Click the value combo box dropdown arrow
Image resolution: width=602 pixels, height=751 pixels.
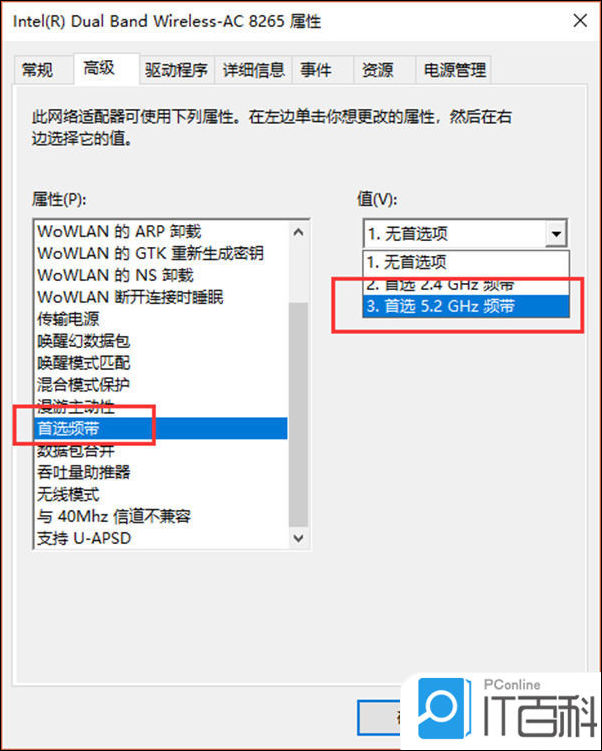pos(556,234)
